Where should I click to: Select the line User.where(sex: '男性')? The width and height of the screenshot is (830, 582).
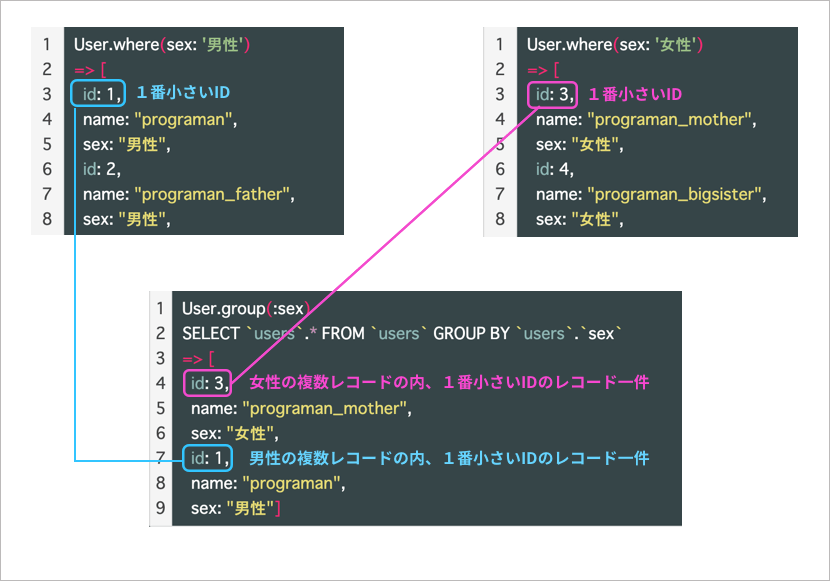click(161, 45)
